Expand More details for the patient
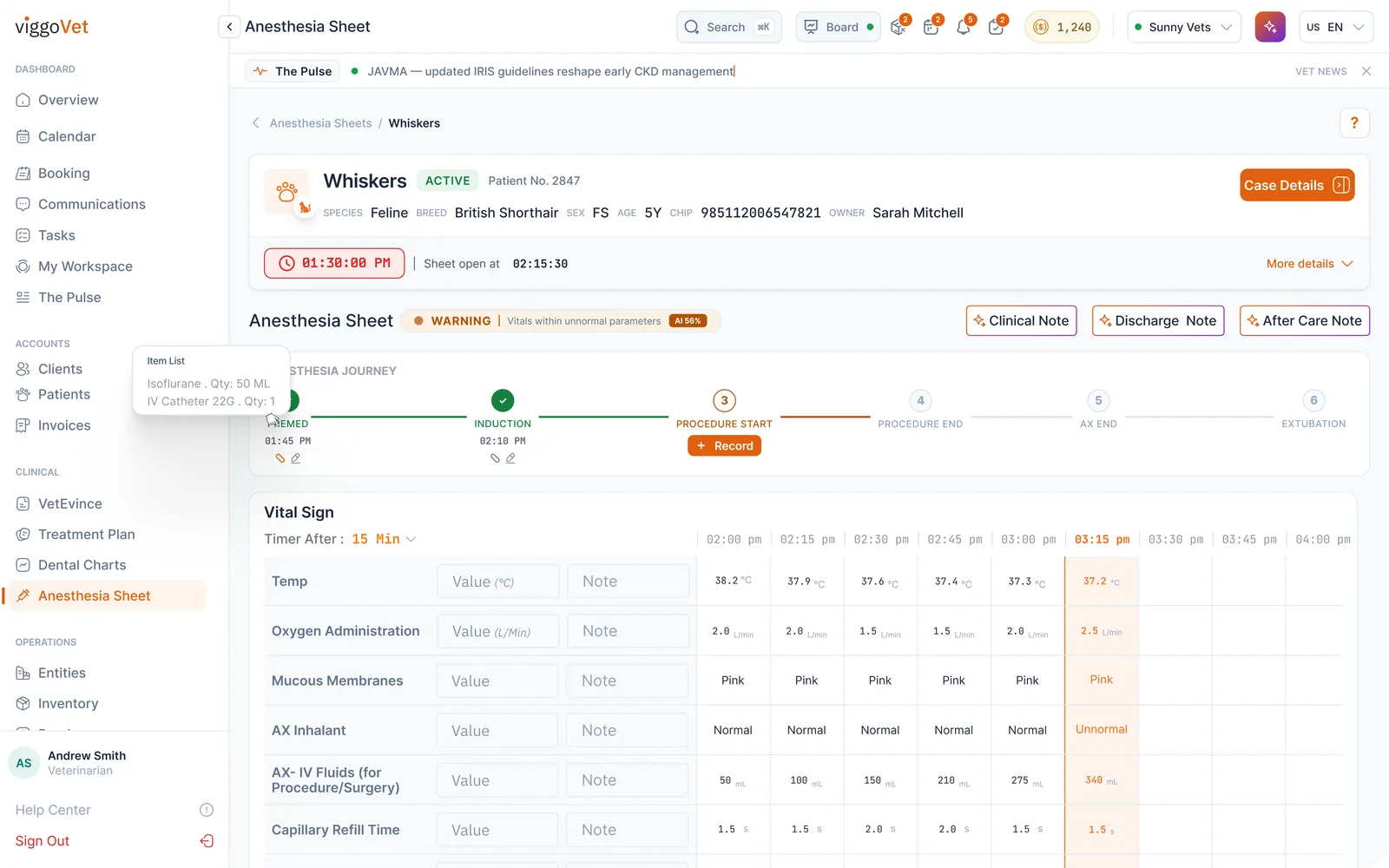 1309,264
